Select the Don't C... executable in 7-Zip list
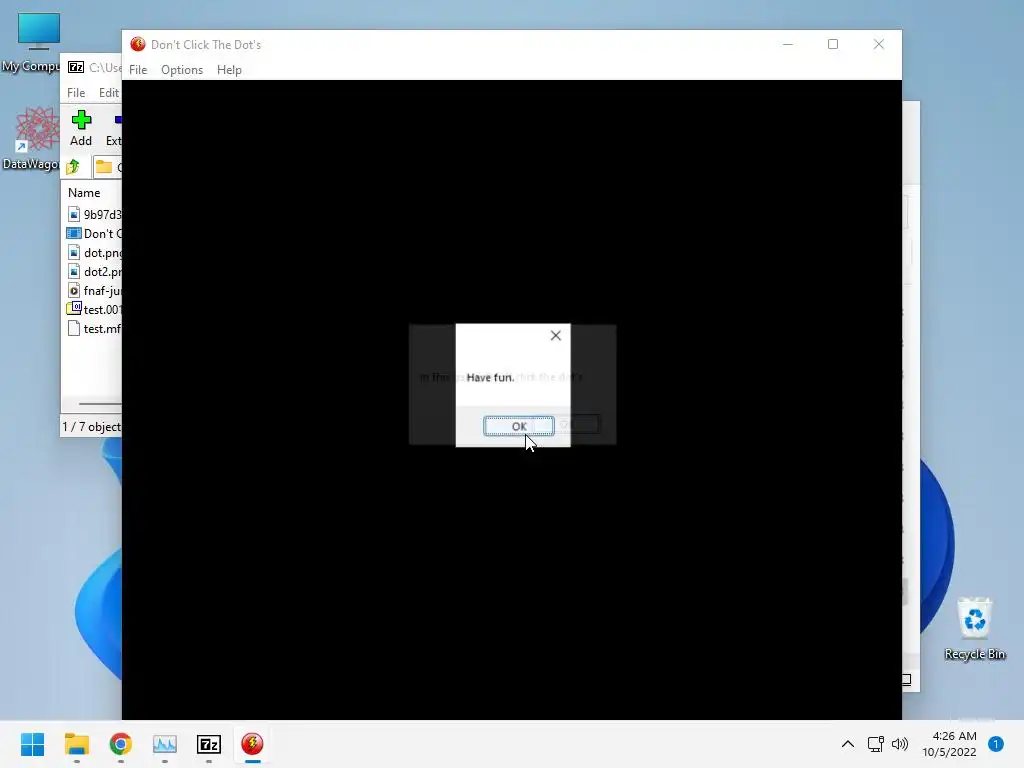 [94, 233]
